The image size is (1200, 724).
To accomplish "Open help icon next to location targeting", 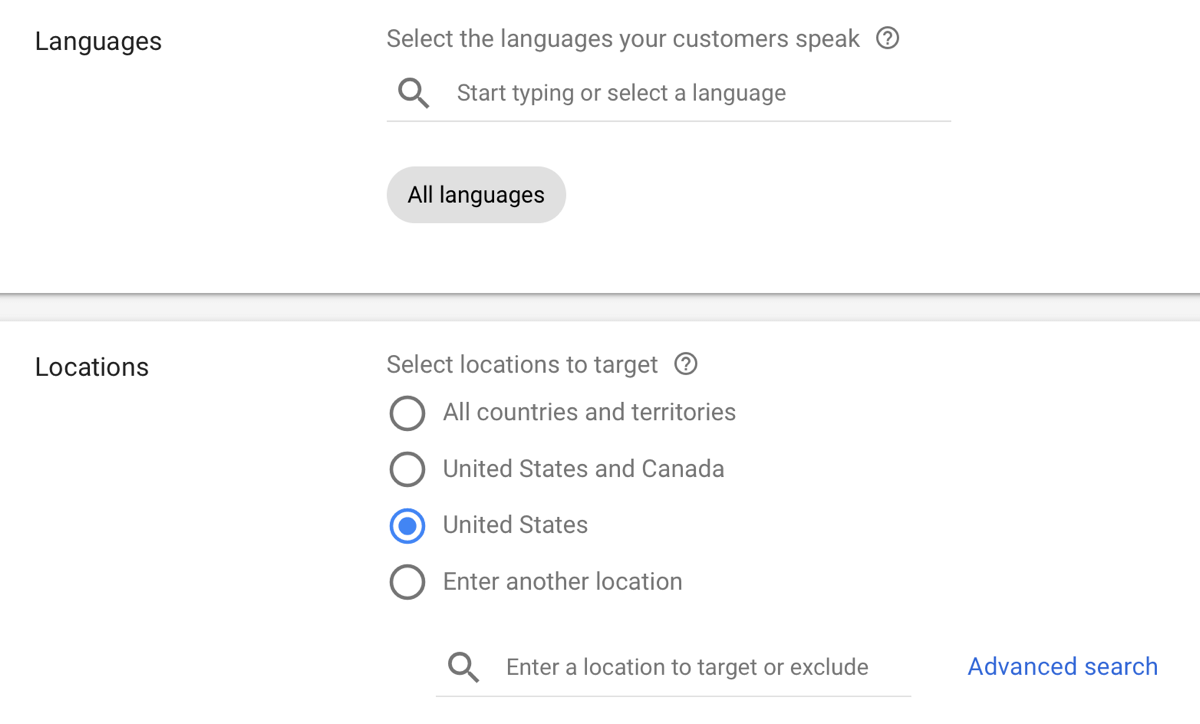I will coord(686,364).
